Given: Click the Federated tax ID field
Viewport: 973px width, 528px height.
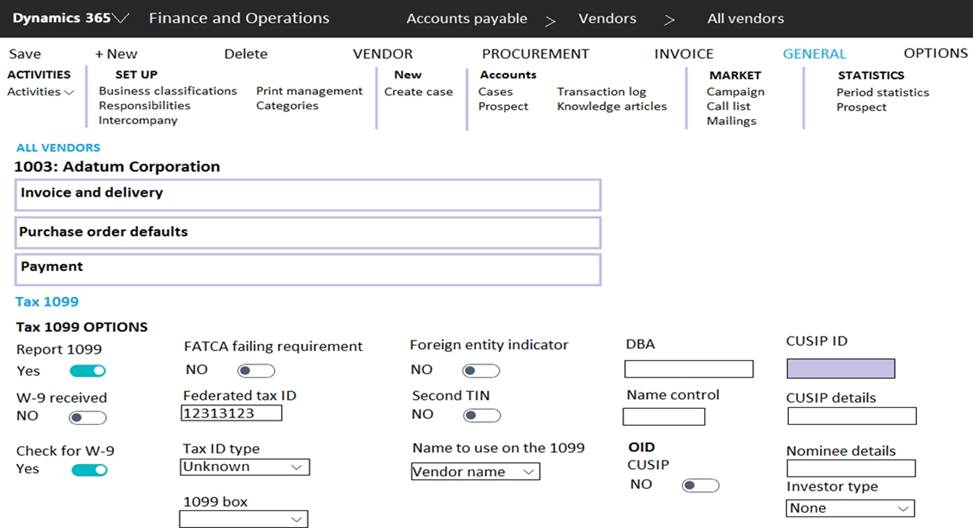Looking at the screenshot, I should coord(232,413).
